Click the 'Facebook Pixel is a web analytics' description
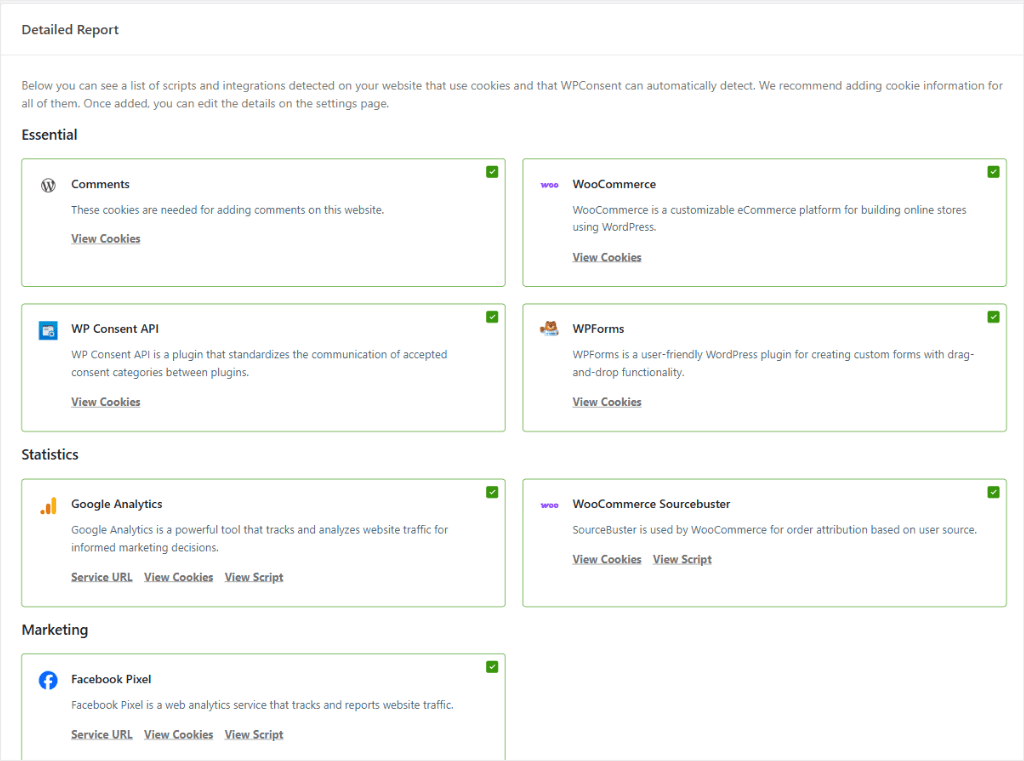Image resolution: width=1024 pixels, height=761 pixels. coord(262,705)
